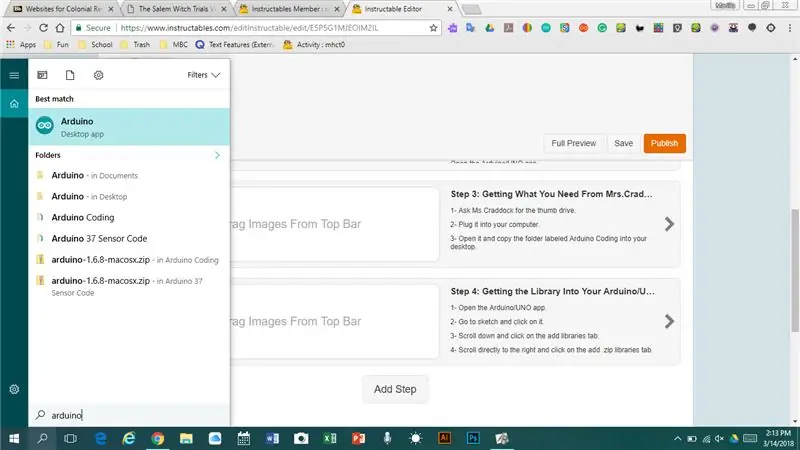800x450 pixels.
Task: Save the instructable
Action: (x=623, y=143)
